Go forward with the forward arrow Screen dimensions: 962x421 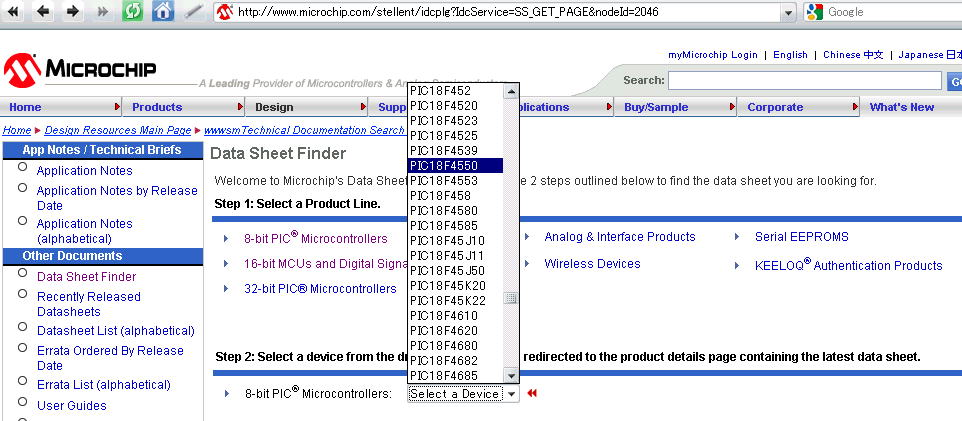(x=73, y=12)
